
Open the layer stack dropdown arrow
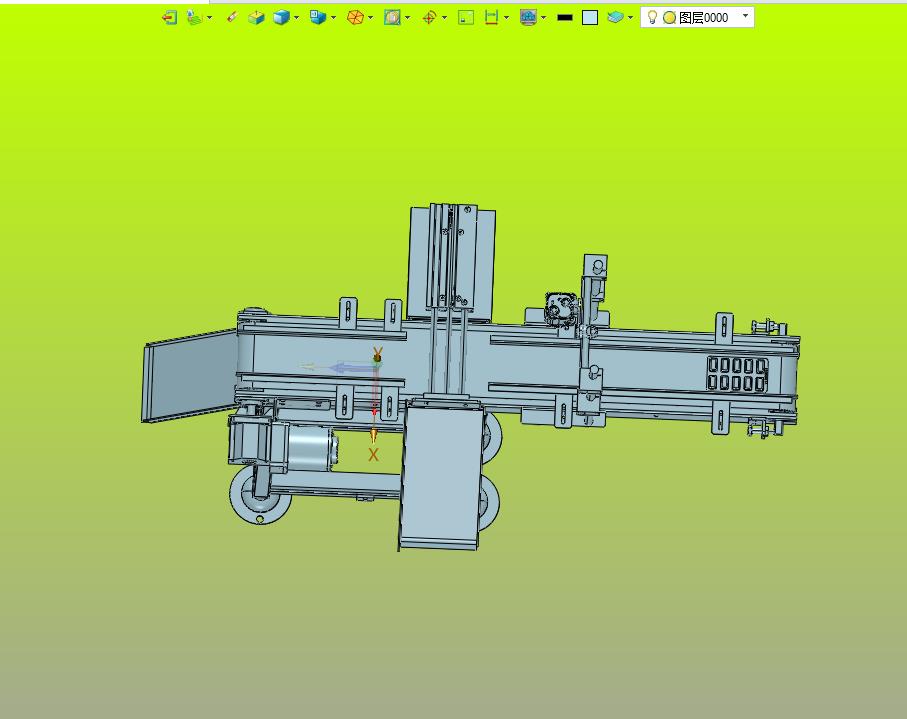click(x=631, y=18)
